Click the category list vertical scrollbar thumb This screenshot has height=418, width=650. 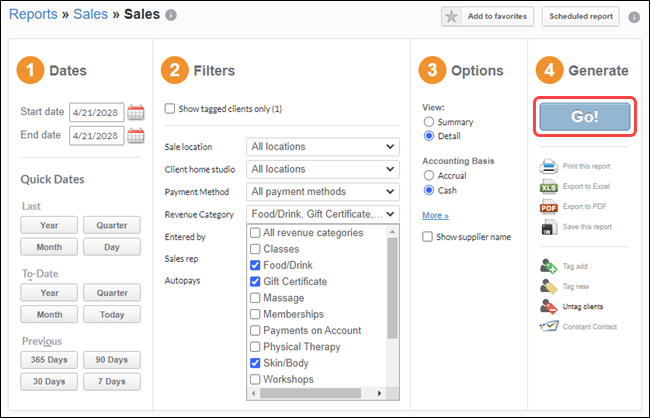pos(392,289)
